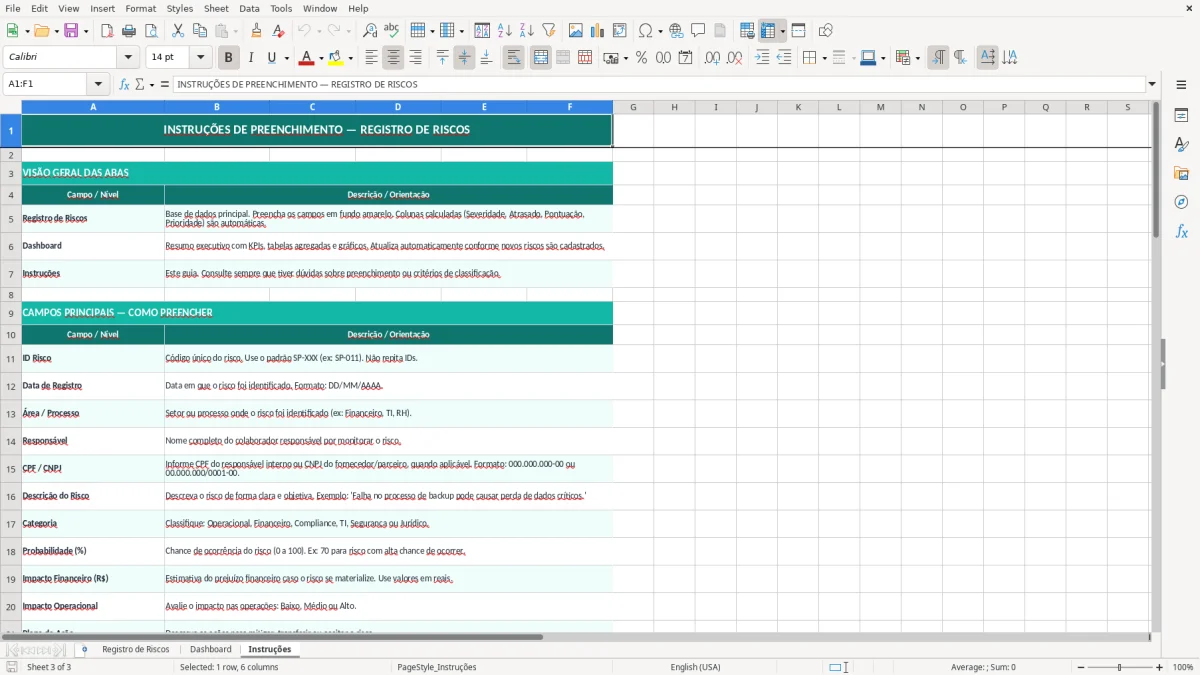Increase indent
This screenshot has height=675, width=1200.
tap(762, 58)
